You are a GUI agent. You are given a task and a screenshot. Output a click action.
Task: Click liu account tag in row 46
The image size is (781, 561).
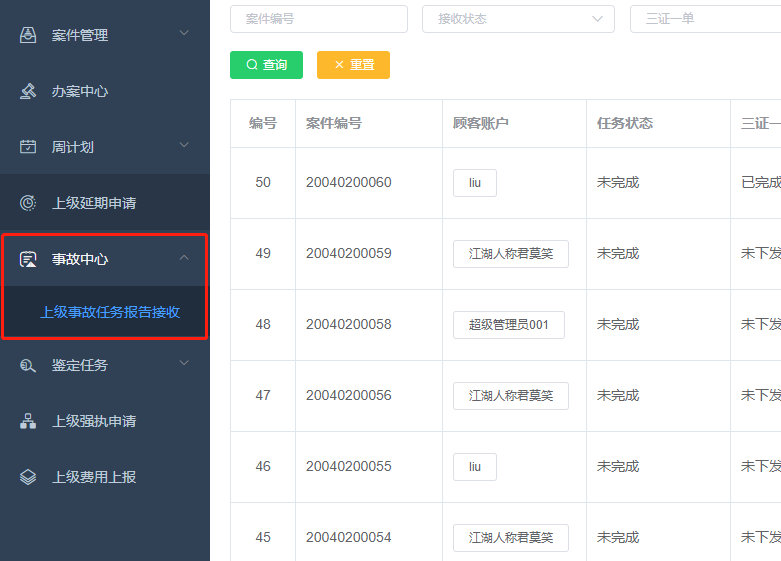[475, 467]
